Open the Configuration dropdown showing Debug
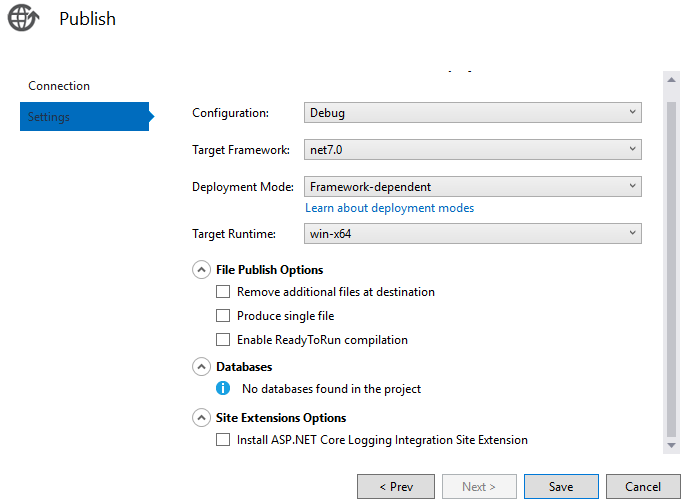 [473, 113]
